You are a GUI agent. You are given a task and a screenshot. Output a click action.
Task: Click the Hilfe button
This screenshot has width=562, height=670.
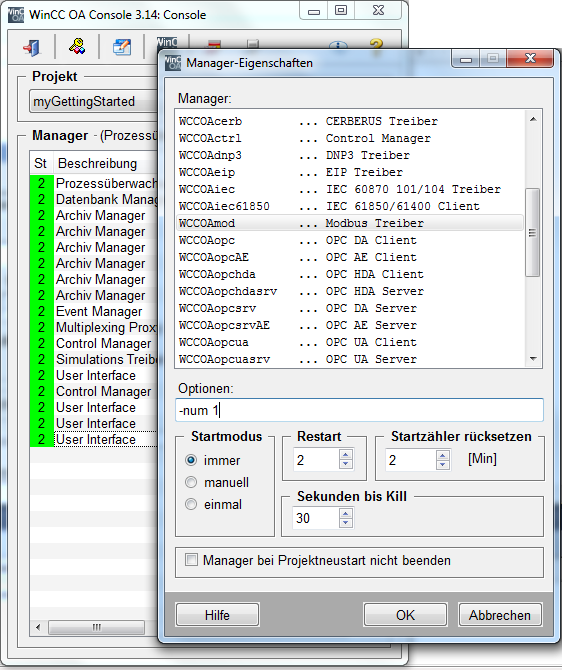coord(218,615)
